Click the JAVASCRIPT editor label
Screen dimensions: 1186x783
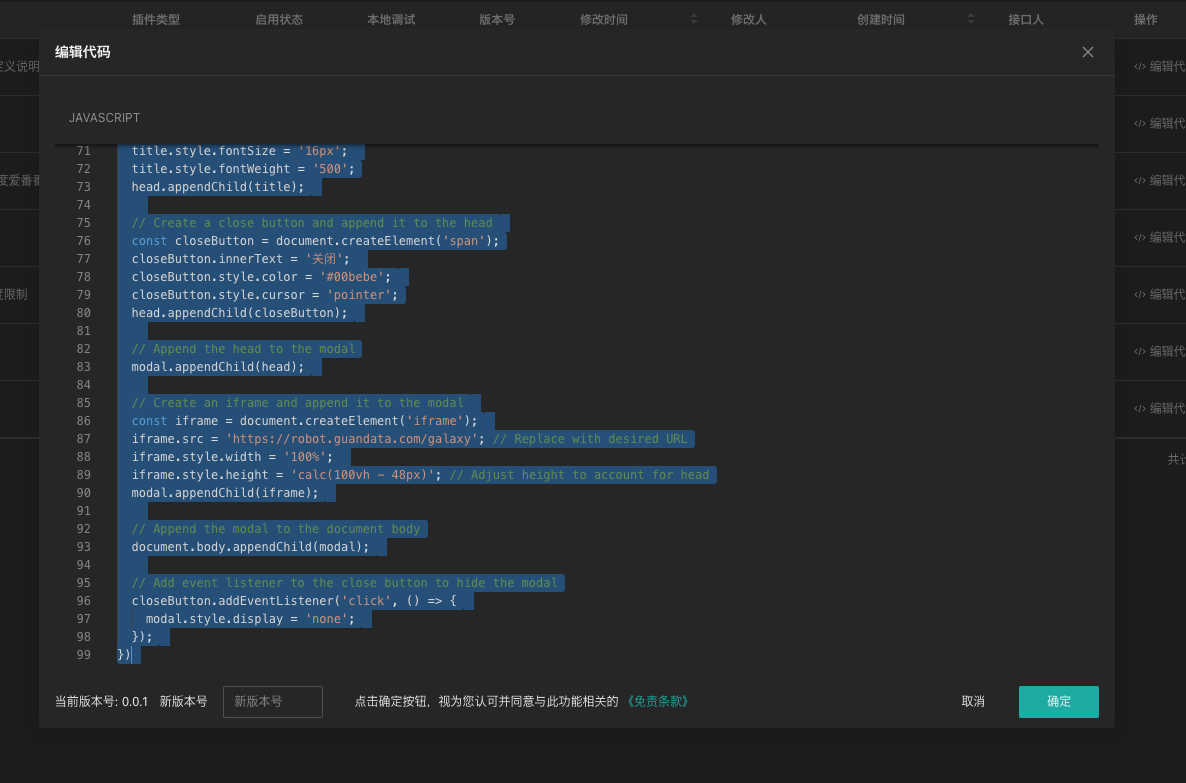coord(104,118)
